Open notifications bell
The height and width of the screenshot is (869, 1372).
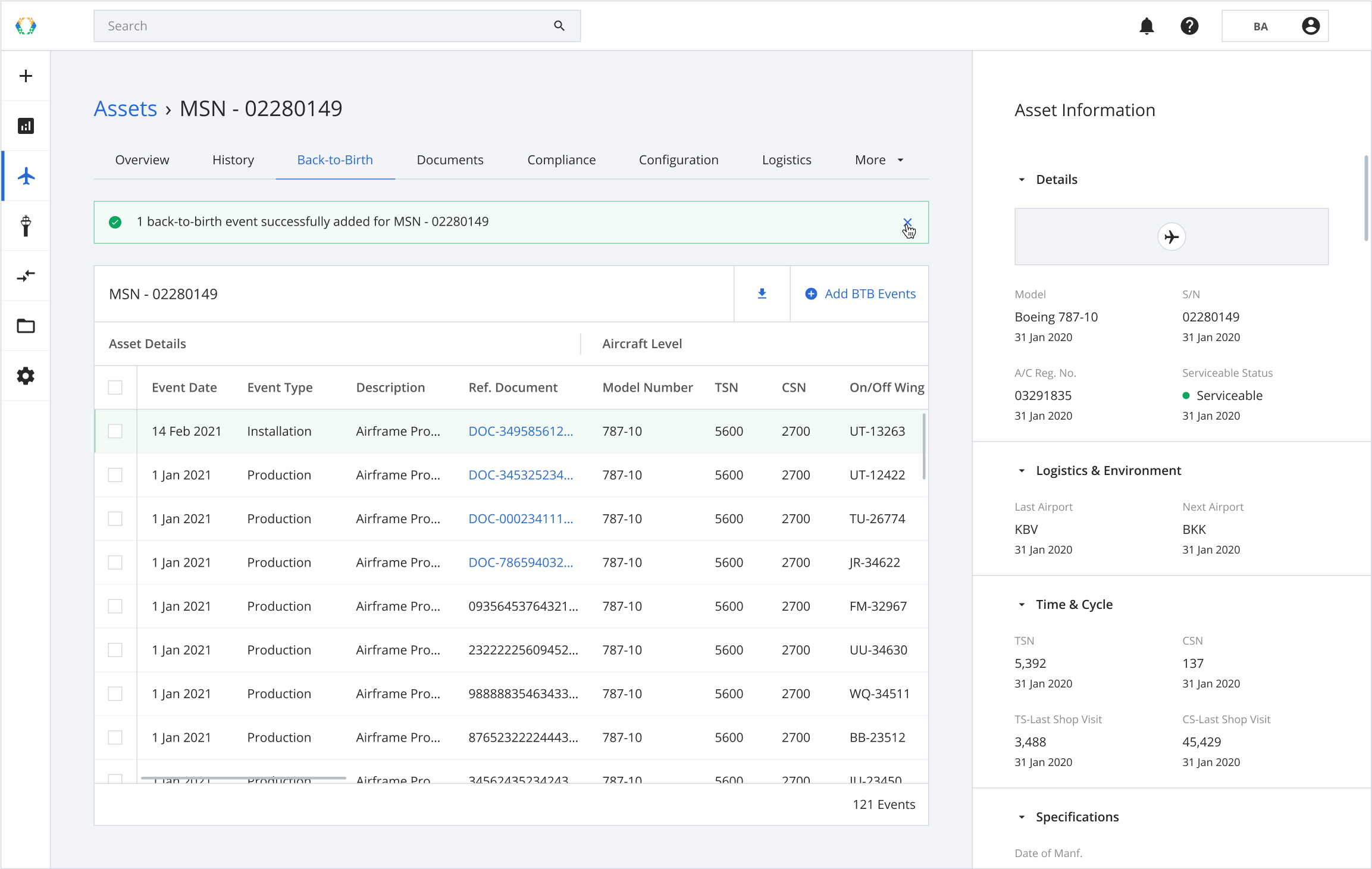(1147, 26)
